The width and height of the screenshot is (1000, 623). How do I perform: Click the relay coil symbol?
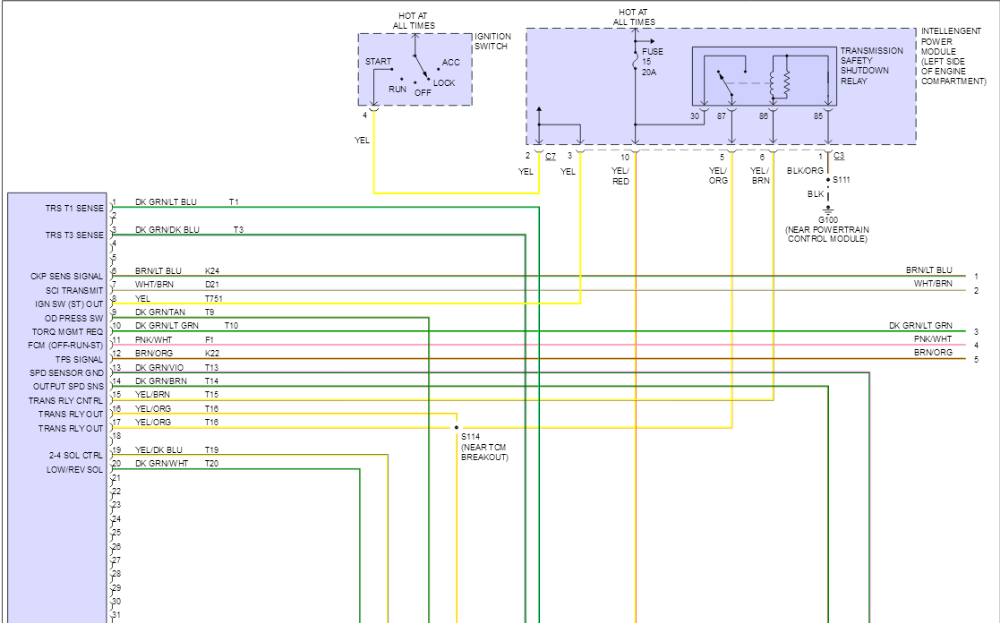pos(787,84)
